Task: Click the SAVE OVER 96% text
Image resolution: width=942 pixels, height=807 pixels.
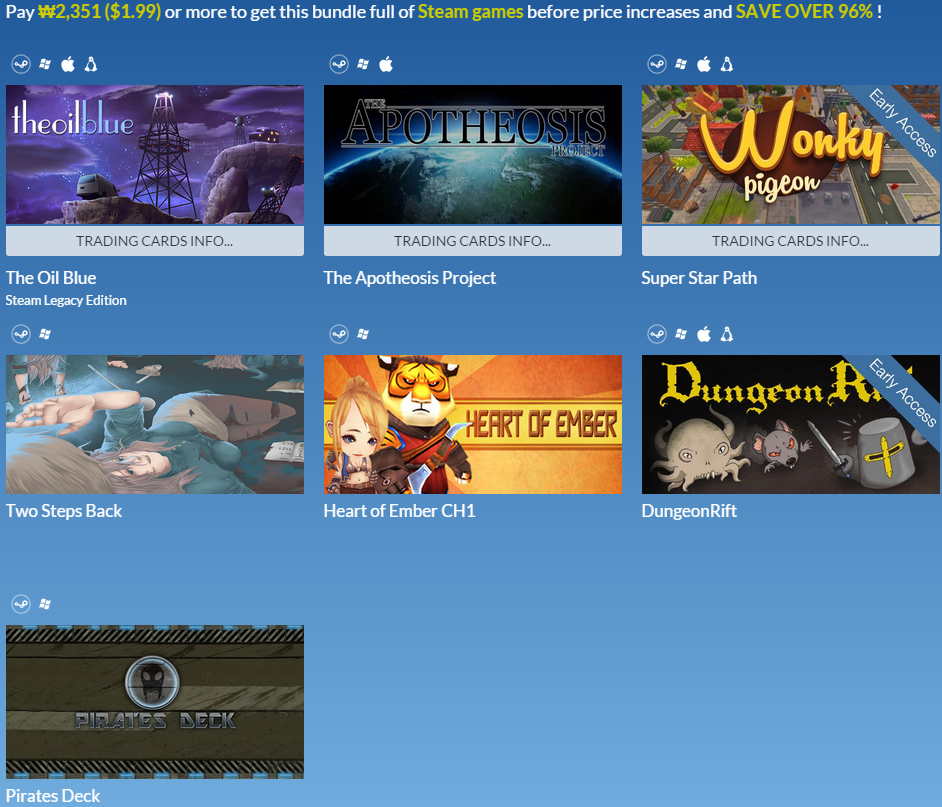Action: (804, 11)
